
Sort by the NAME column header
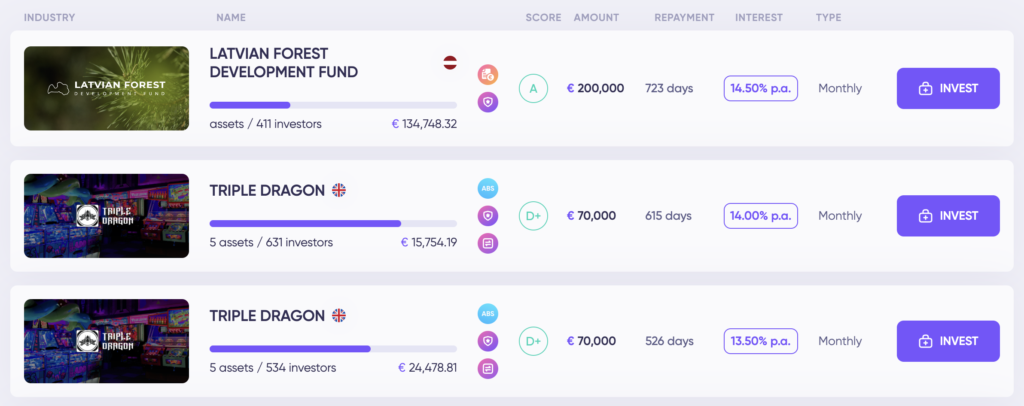tap(231, 18)
